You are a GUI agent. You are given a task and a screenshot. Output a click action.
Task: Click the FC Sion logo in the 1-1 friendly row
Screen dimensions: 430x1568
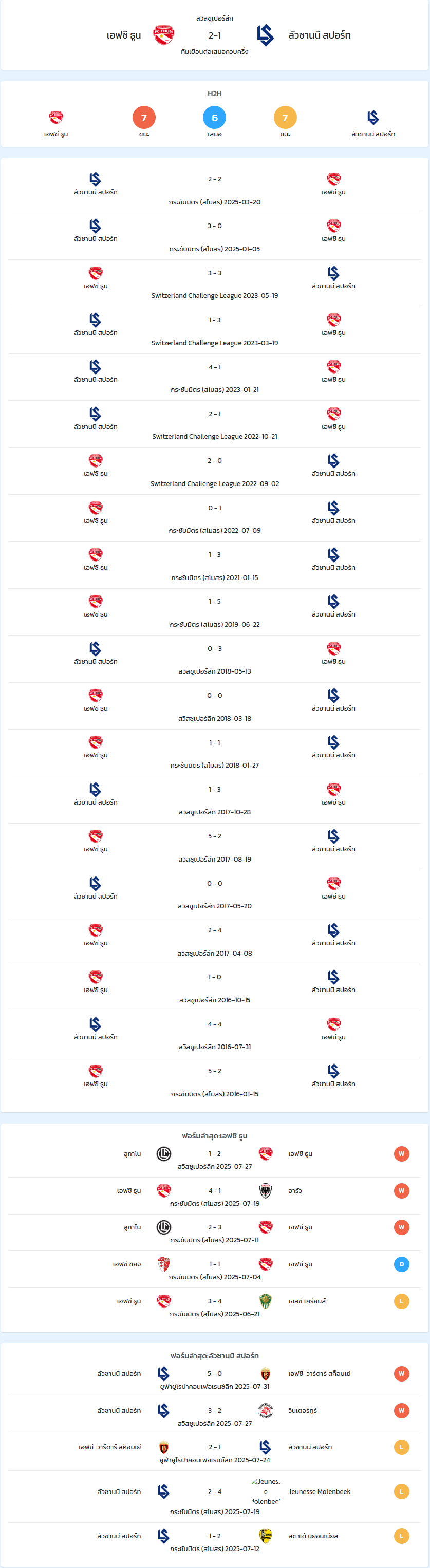pyautogui.click(x=164, y=1264)
